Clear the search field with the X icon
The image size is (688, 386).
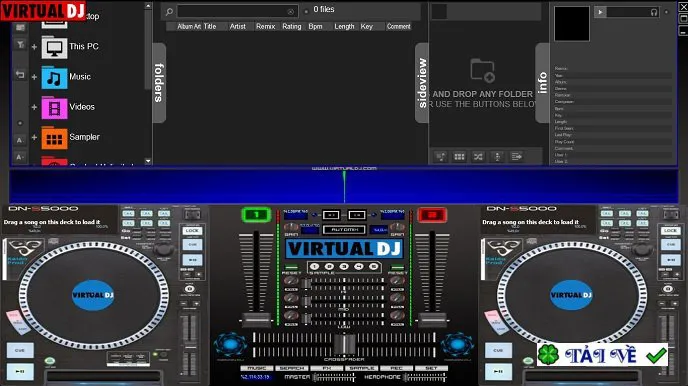click(290, 12)
